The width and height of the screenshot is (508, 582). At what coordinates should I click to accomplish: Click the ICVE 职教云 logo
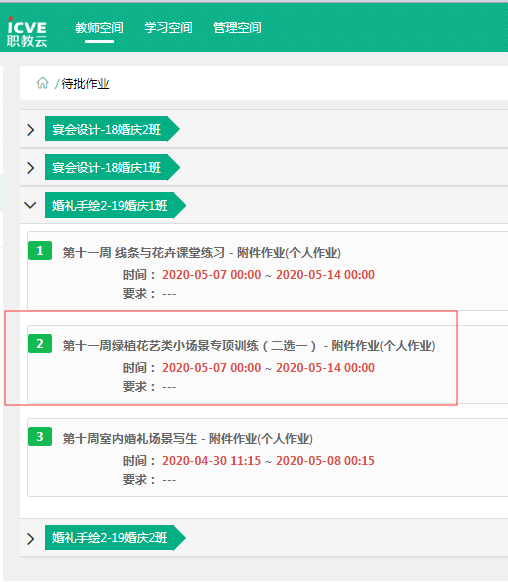click(x=27, y=32)
